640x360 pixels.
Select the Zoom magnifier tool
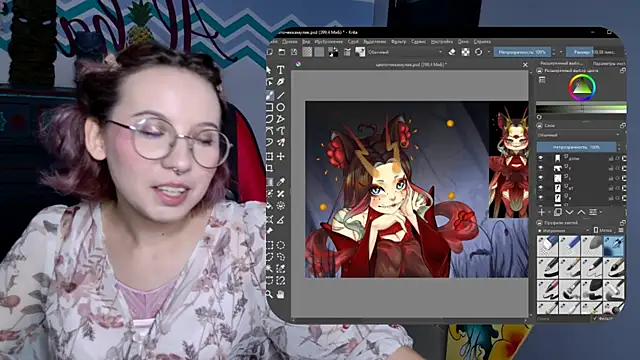point(270,294)
